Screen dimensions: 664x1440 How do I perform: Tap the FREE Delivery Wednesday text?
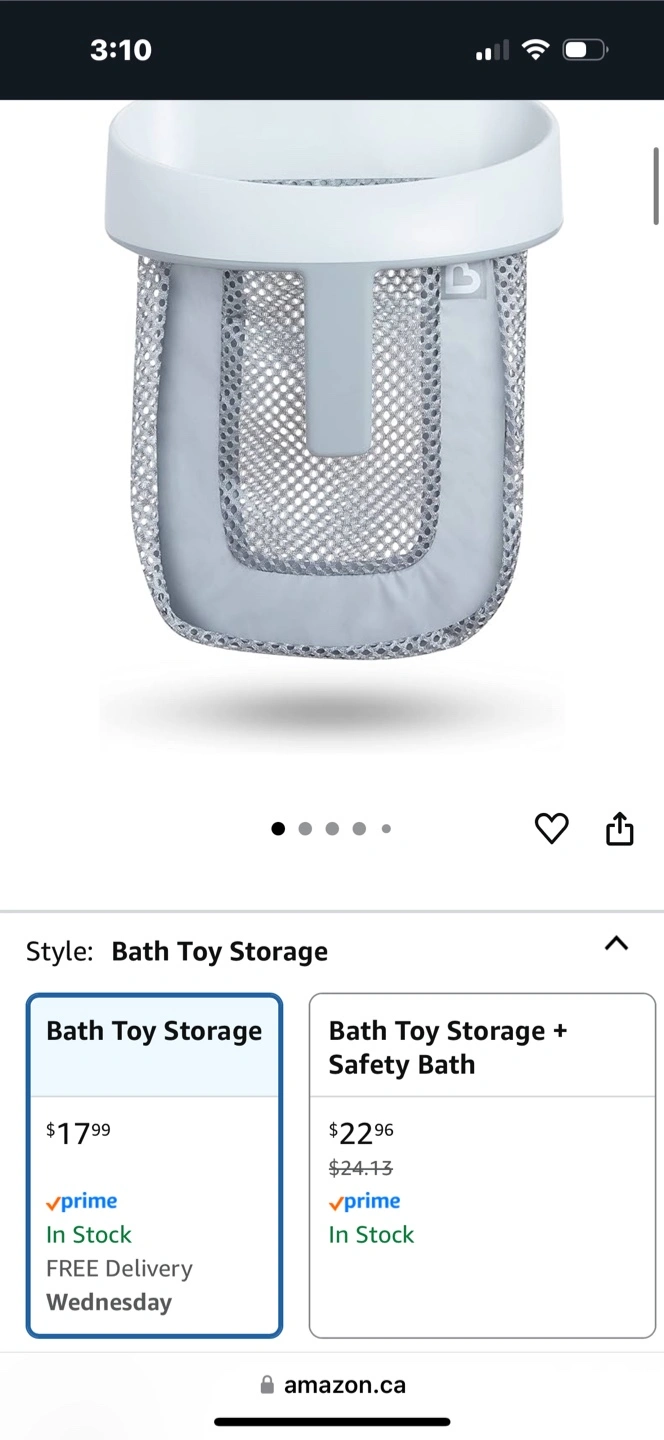coord(119,1285)
